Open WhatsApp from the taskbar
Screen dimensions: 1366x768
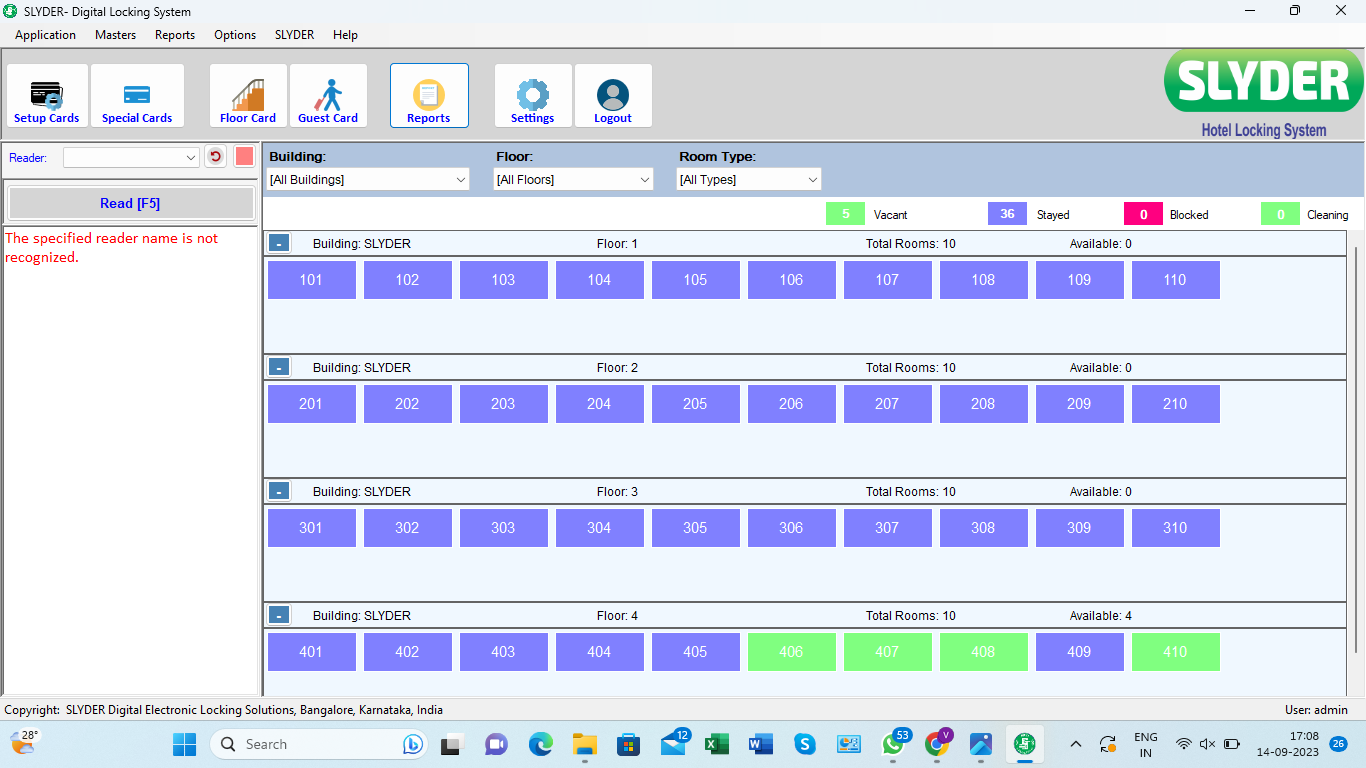[893, 744]
